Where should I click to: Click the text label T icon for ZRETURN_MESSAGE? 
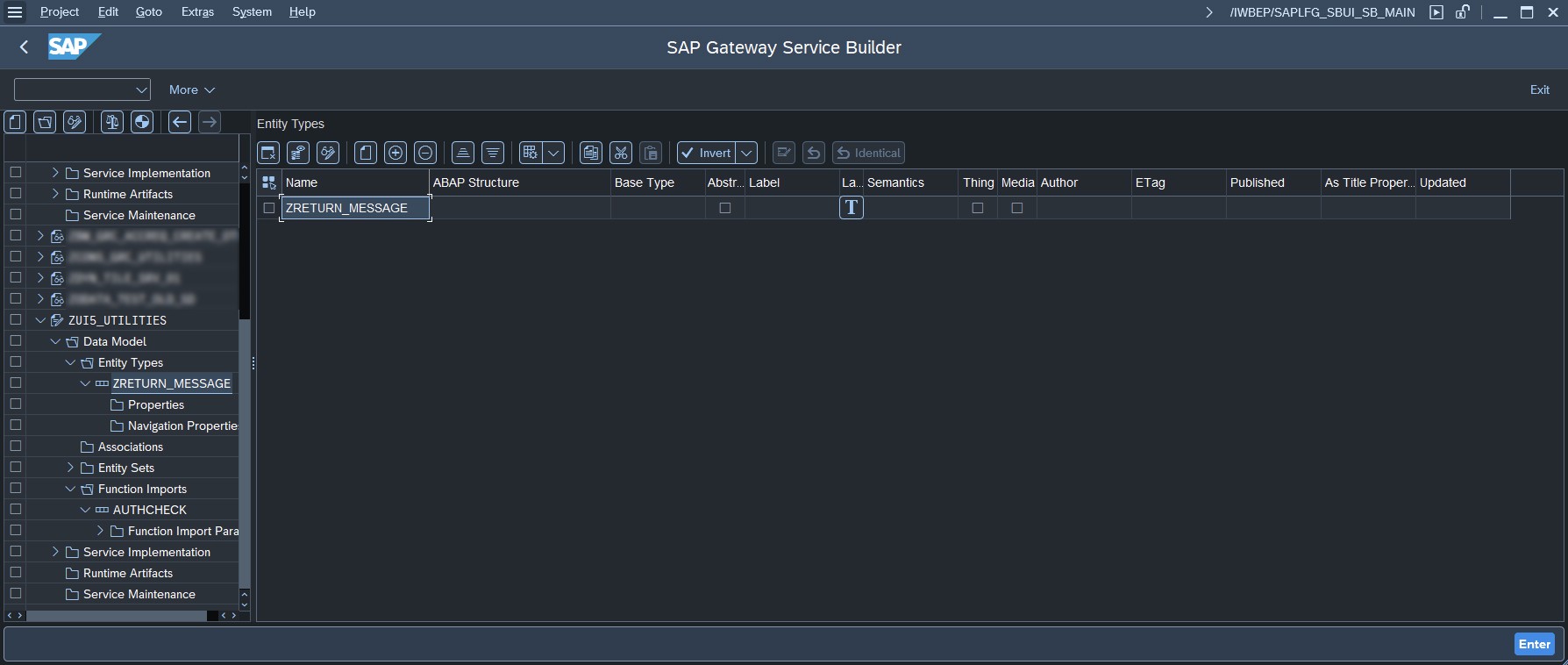(852, 208)
